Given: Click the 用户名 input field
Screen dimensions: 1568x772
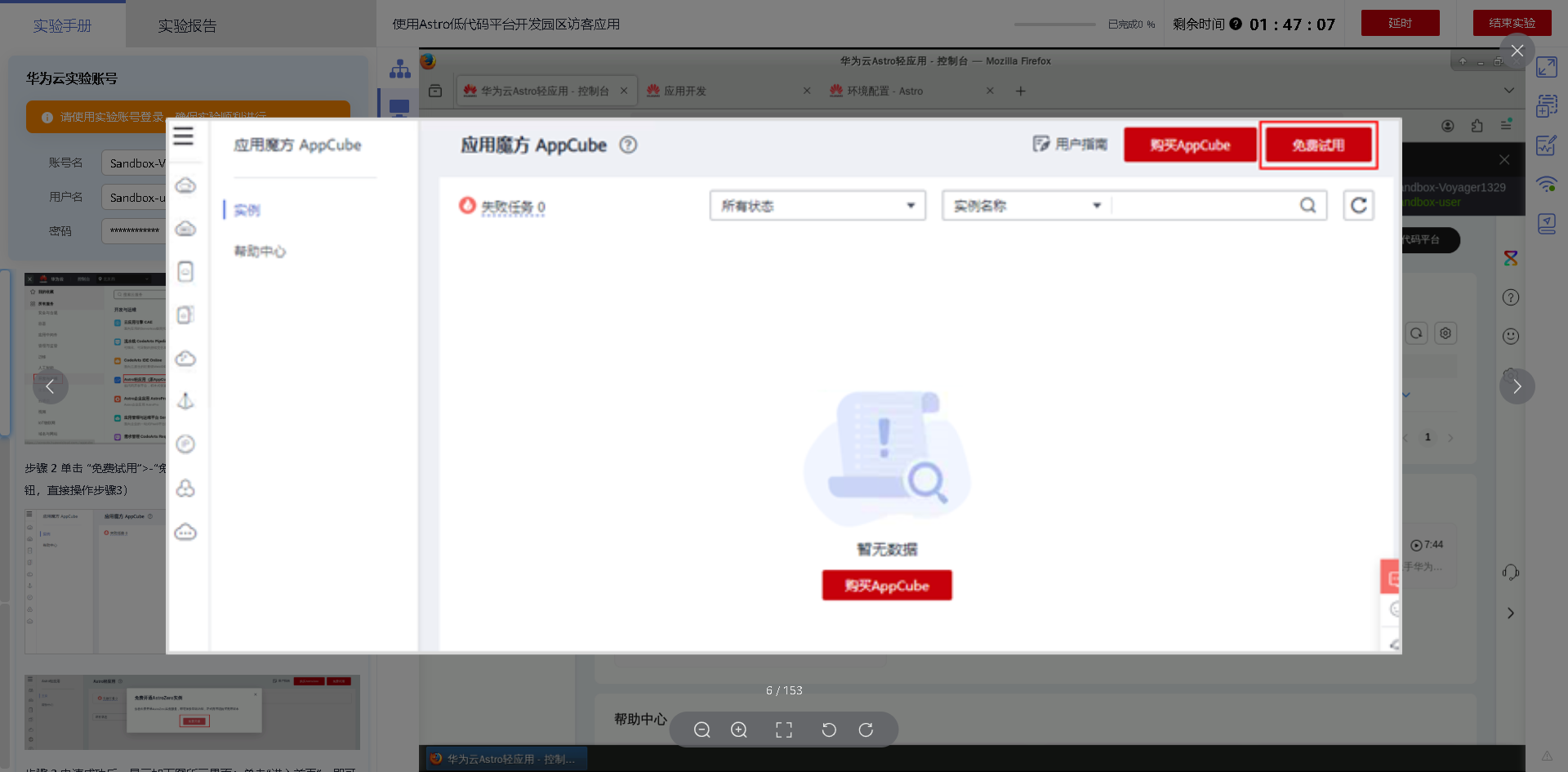Looking at the screenshot, I should point(134,197).
